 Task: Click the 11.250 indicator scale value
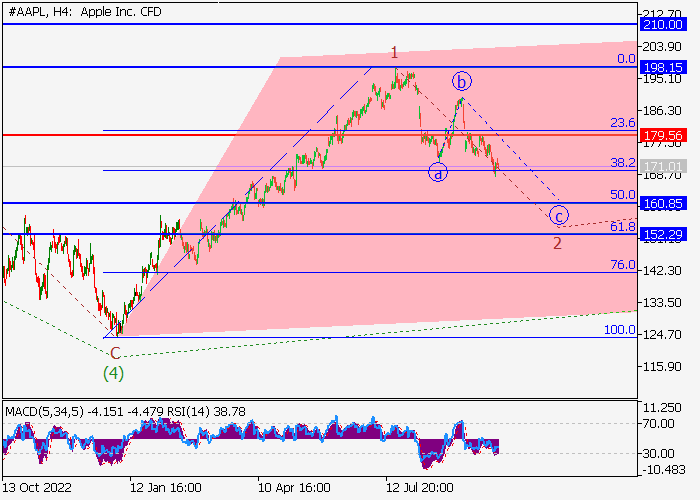click(x=662, y=408)
